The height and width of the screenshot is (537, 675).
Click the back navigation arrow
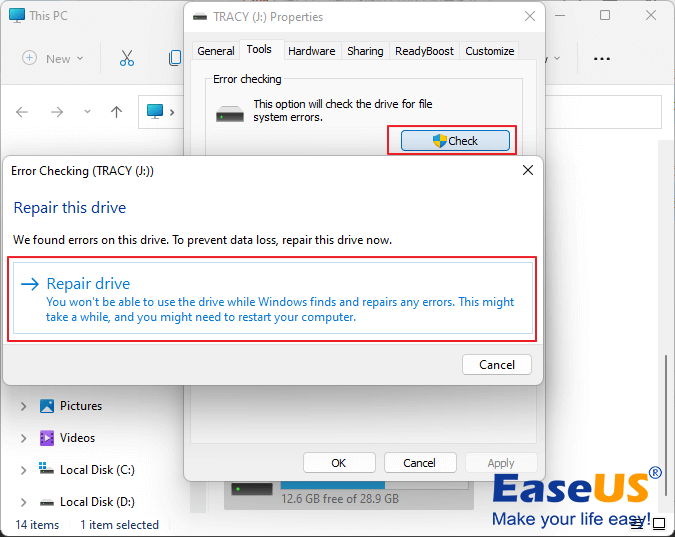pos(23,112)
